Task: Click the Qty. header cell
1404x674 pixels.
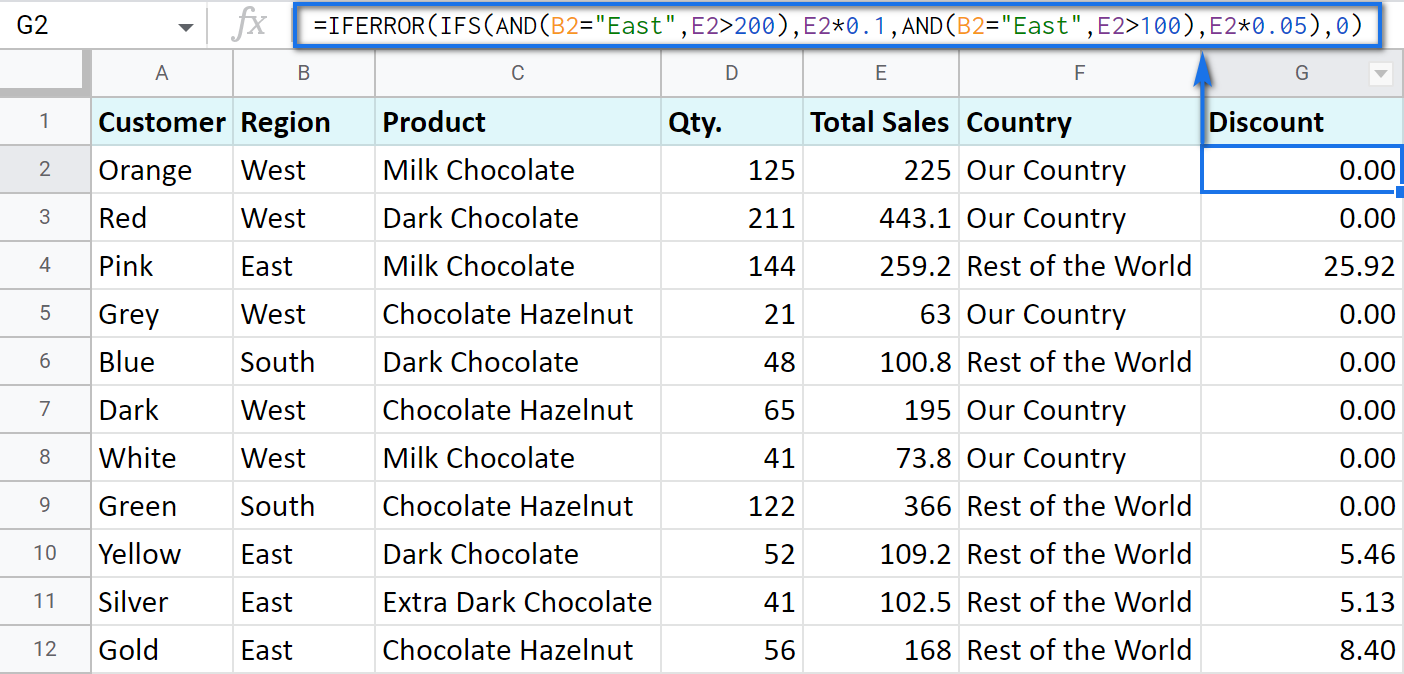Action: pos(731,121)
